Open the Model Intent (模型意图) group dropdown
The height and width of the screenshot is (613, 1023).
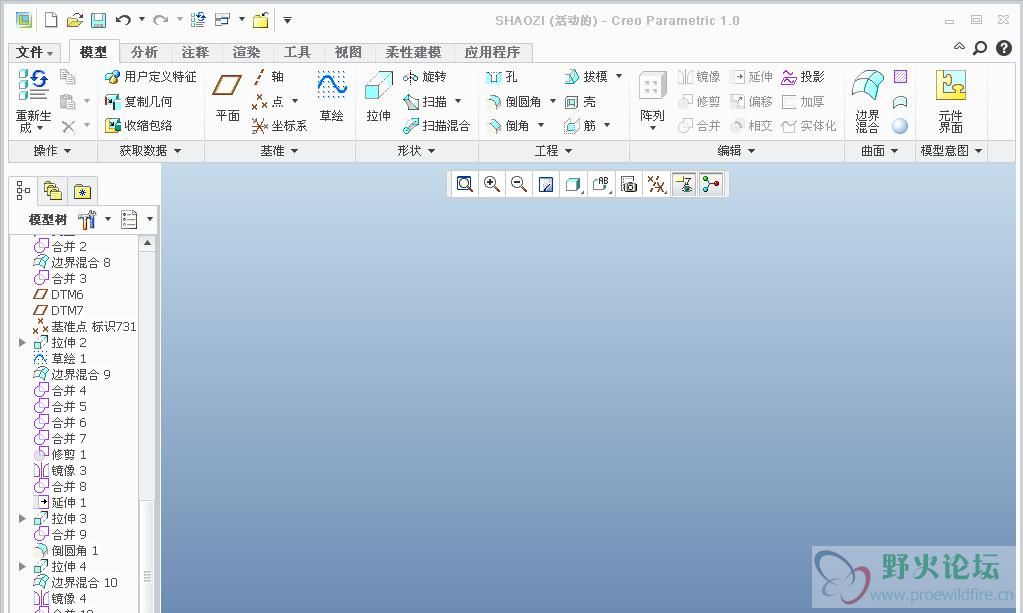pos(951,151)
